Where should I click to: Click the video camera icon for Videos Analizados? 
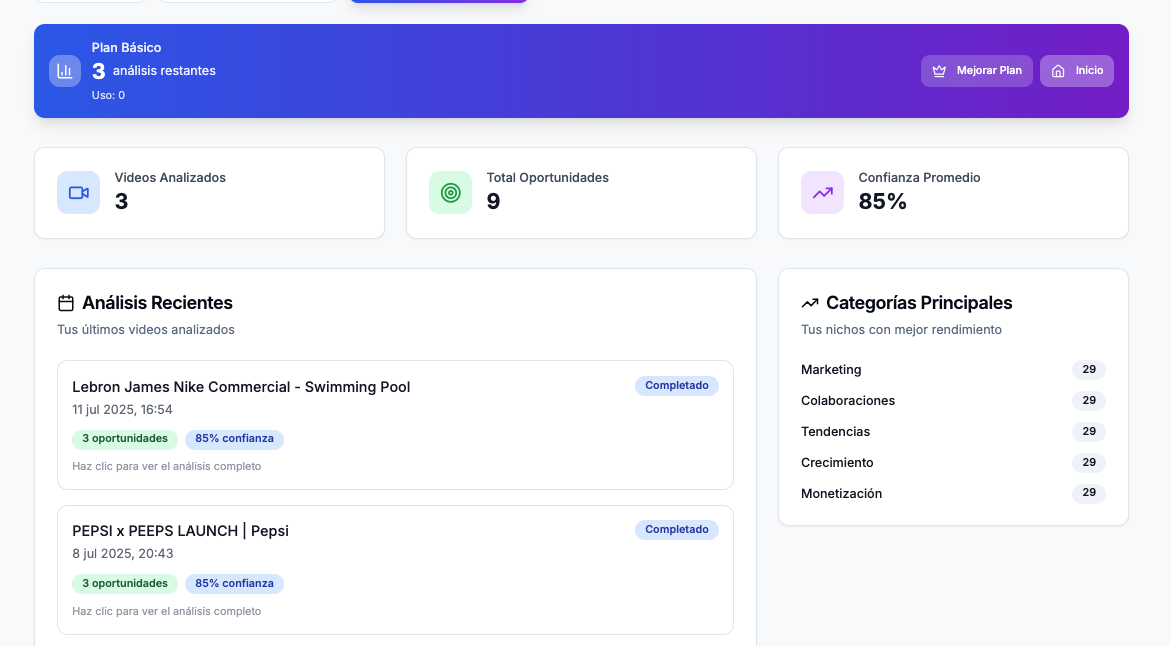(78, 193)
